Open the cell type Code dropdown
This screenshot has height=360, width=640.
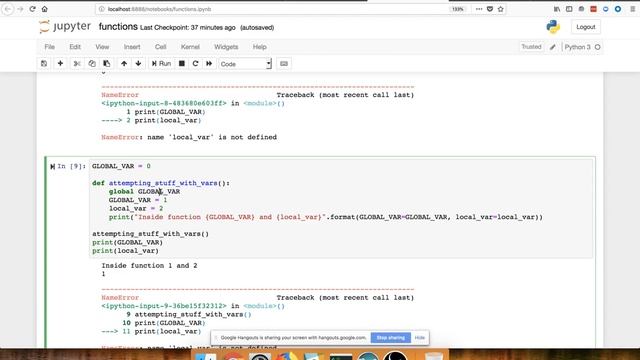point(245,64)
